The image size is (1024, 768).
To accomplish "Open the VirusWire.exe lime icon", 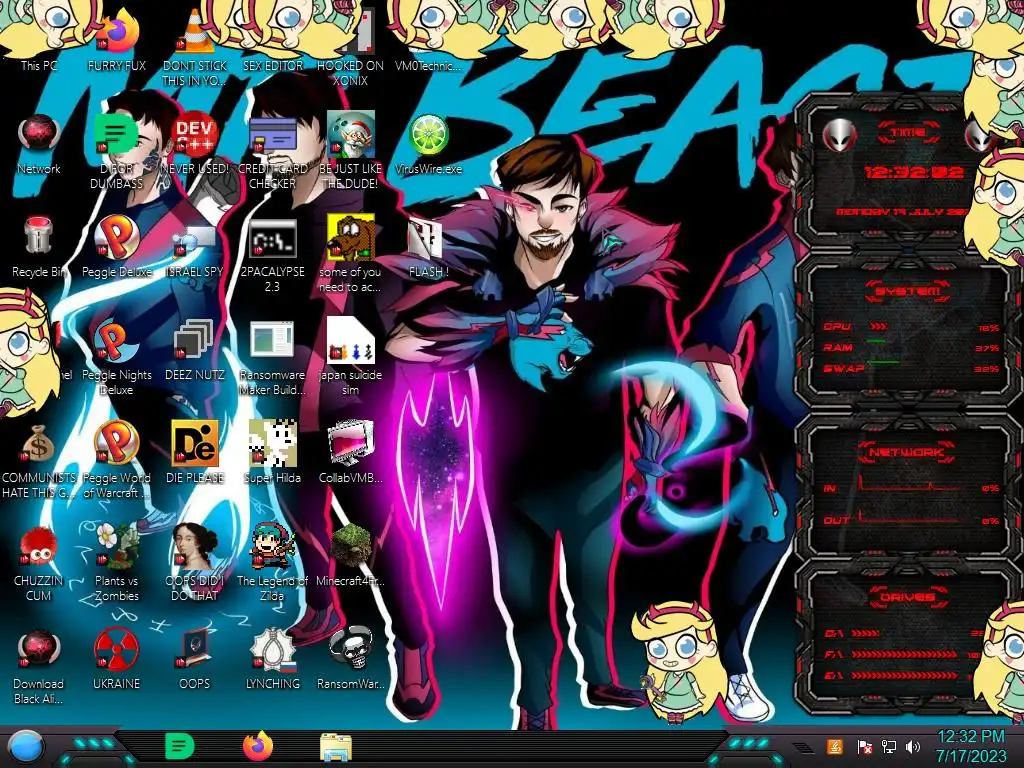I will tap(428, 144).
